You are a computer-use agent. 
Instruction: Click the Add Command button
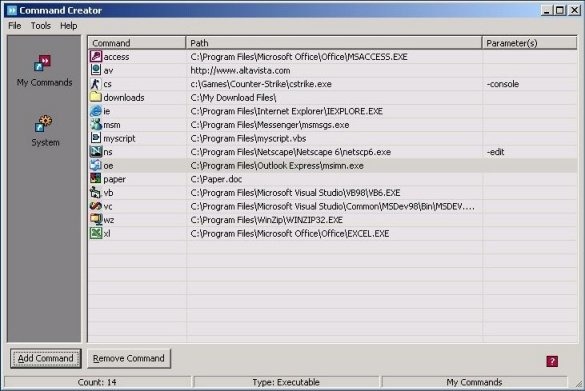[x=46, y=359]
